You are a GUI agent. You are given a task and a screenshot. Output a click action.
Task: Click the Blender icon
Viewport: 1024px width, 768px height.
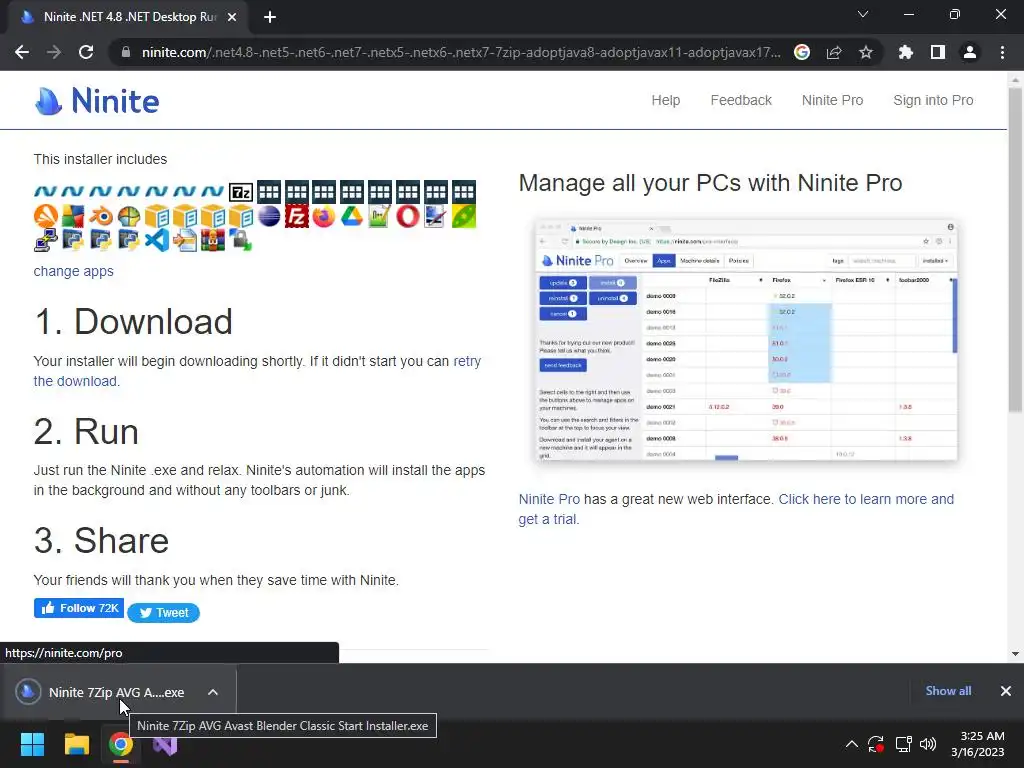(101, 216)
